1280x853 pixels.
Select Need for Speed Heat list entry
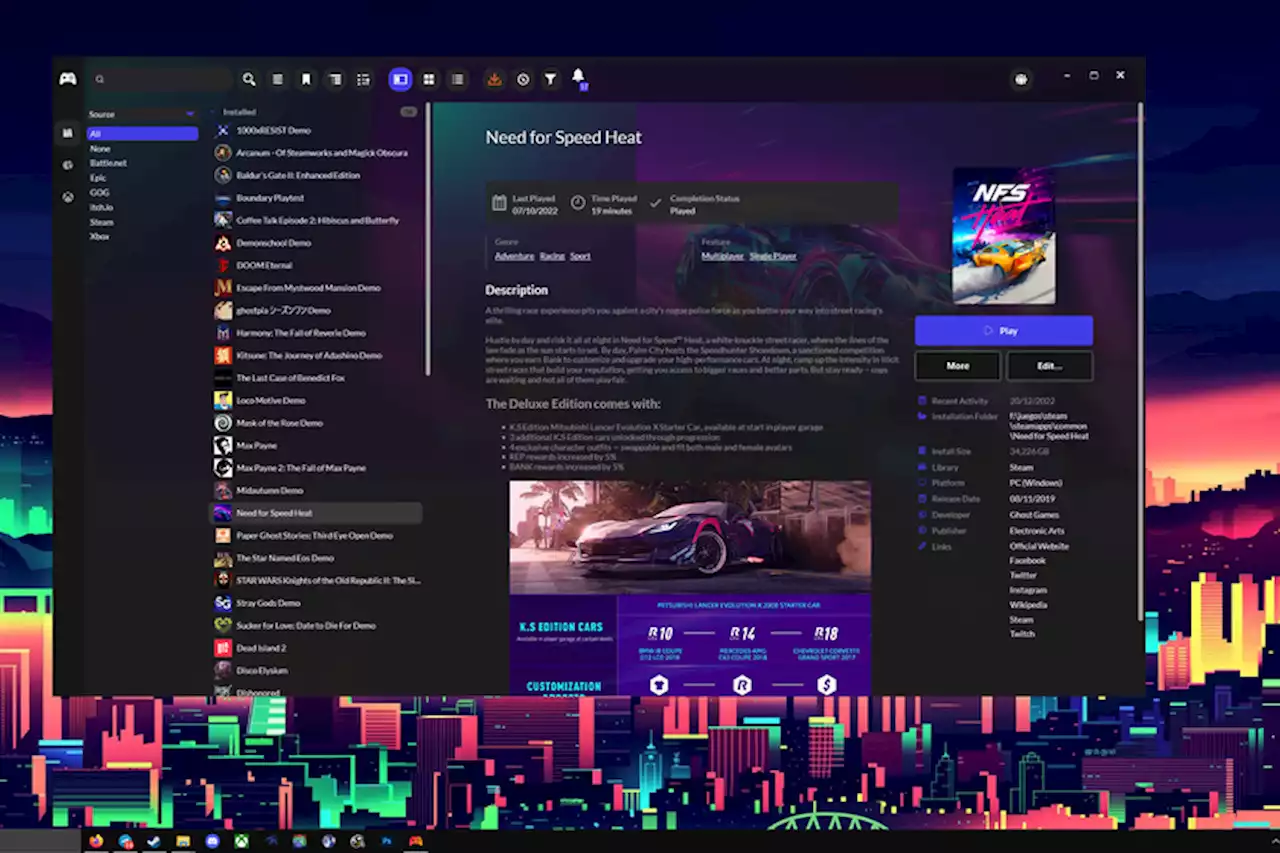(x=315, y=513)
